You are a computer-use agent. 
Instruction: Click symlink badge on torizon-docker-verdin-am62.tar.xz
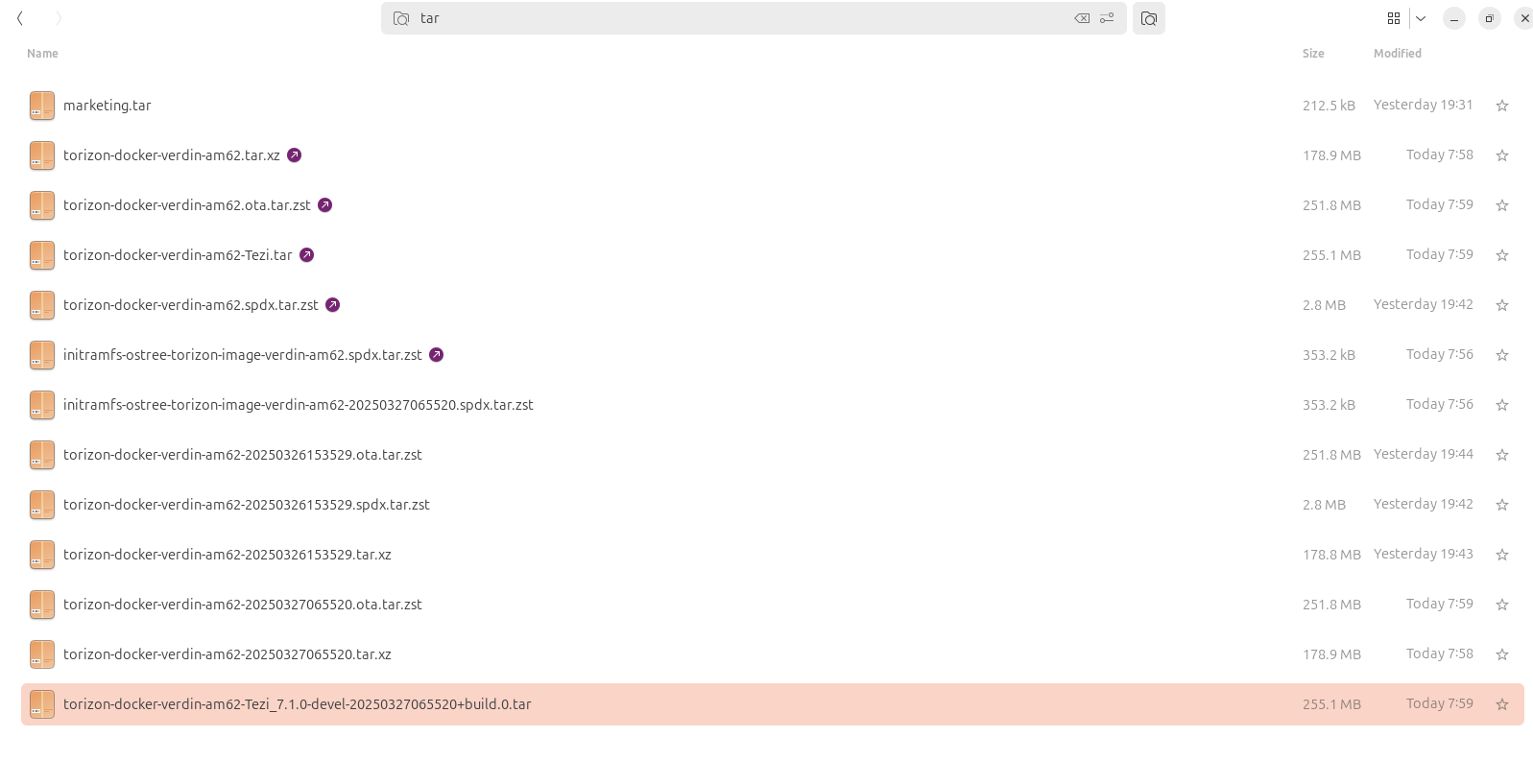295,154
